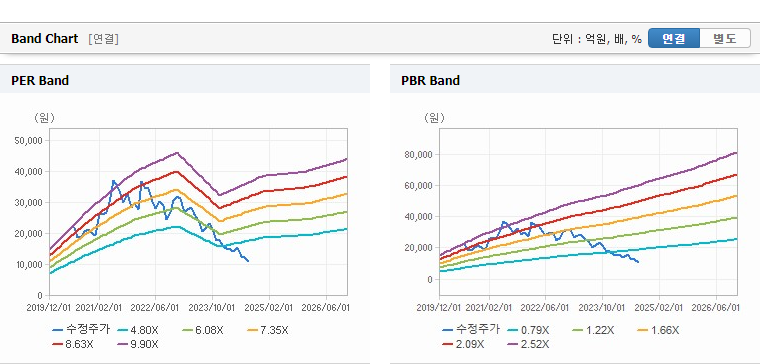Toggle 7.35X legend item in PER chart

(x=268, y=330)
